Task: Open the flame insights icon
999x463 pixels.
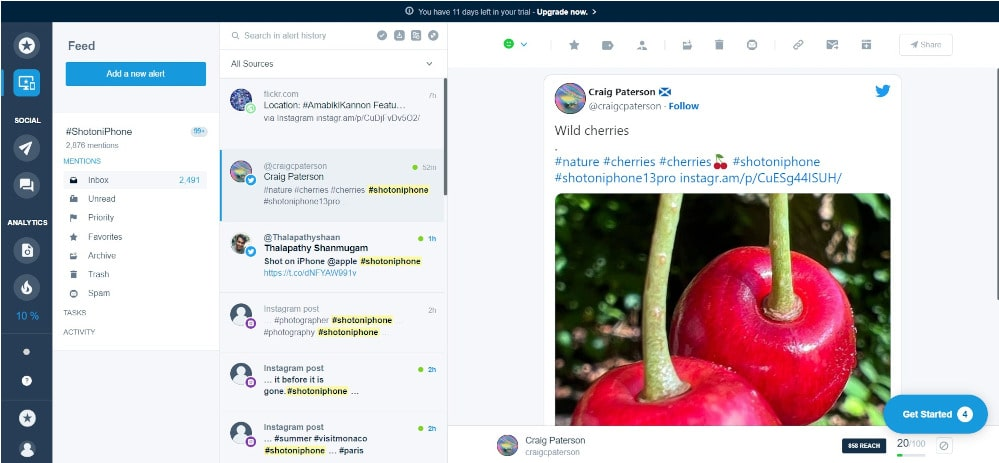Action: click(x=26, y=287)
